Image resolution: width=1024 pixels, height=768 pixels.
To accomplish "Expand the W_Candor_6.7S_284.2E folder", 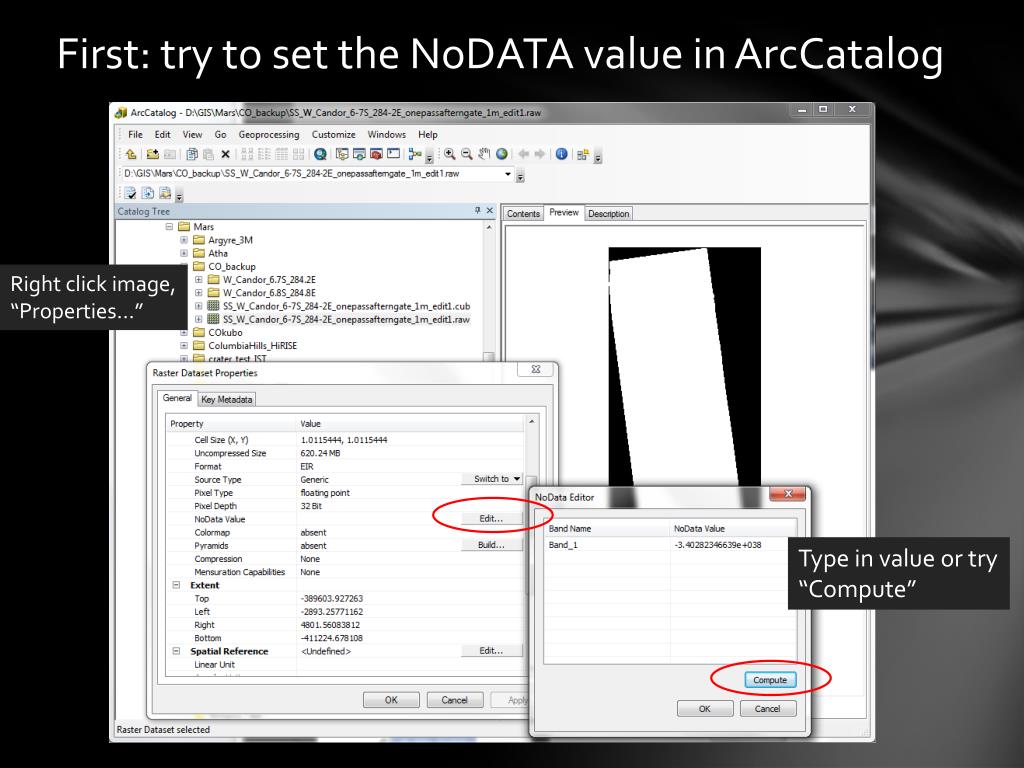I will click(199, 280).
